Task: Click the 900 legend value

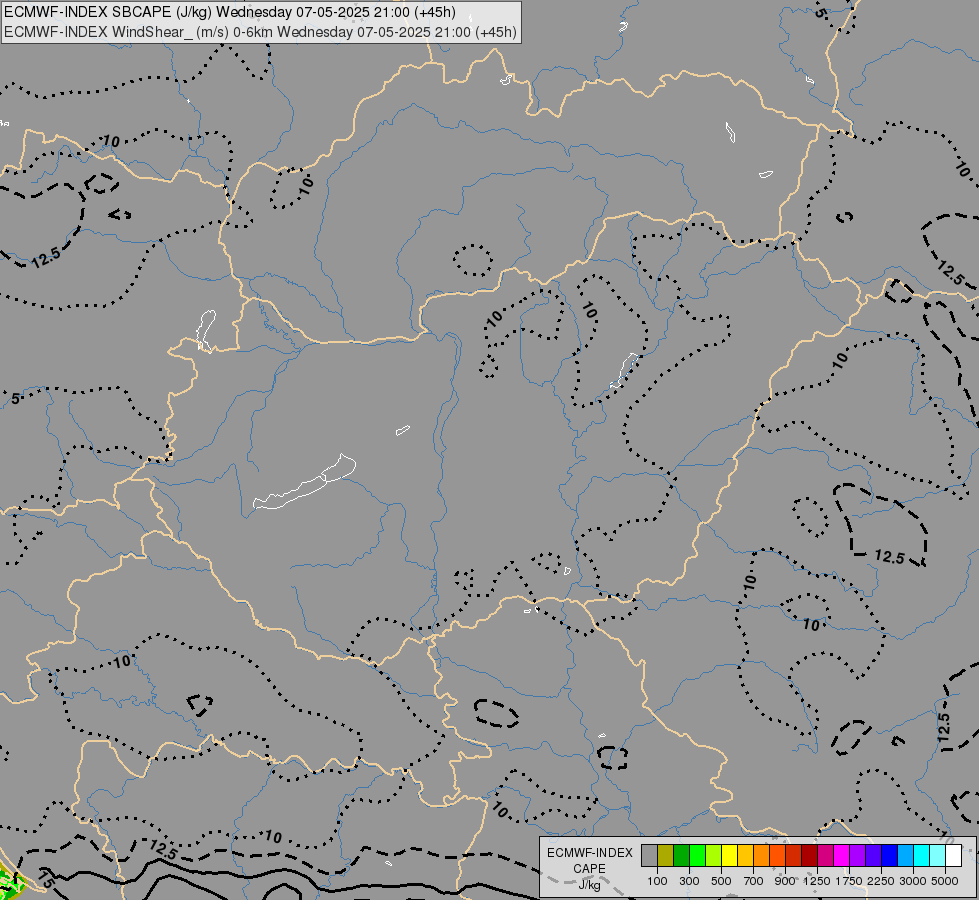Action: (785, 881)
